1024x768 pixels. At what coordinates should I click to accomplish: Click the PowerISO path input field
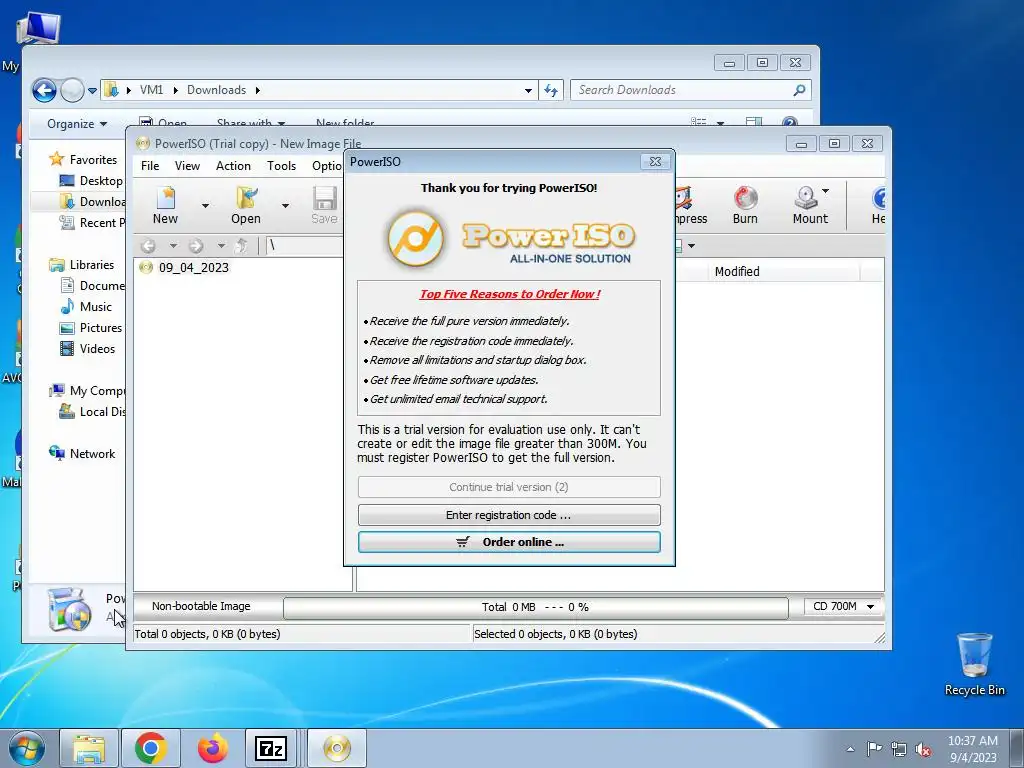tap(304, 246)
